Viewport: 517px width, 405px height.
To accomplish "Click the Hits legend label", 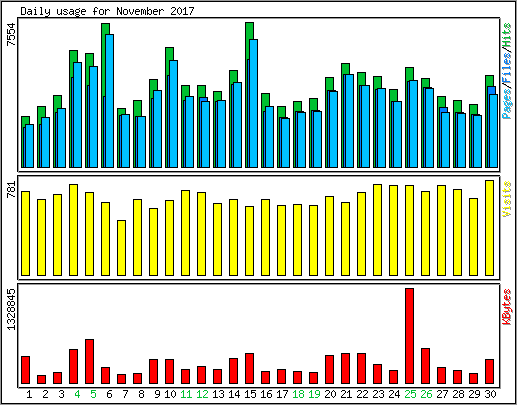I will [x=507, y=36].
